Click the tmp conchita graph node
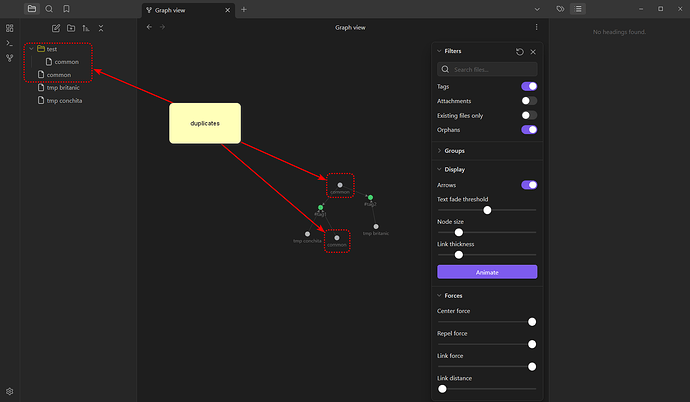This screenshot has height=402, width=690. [x=307, y=234]
